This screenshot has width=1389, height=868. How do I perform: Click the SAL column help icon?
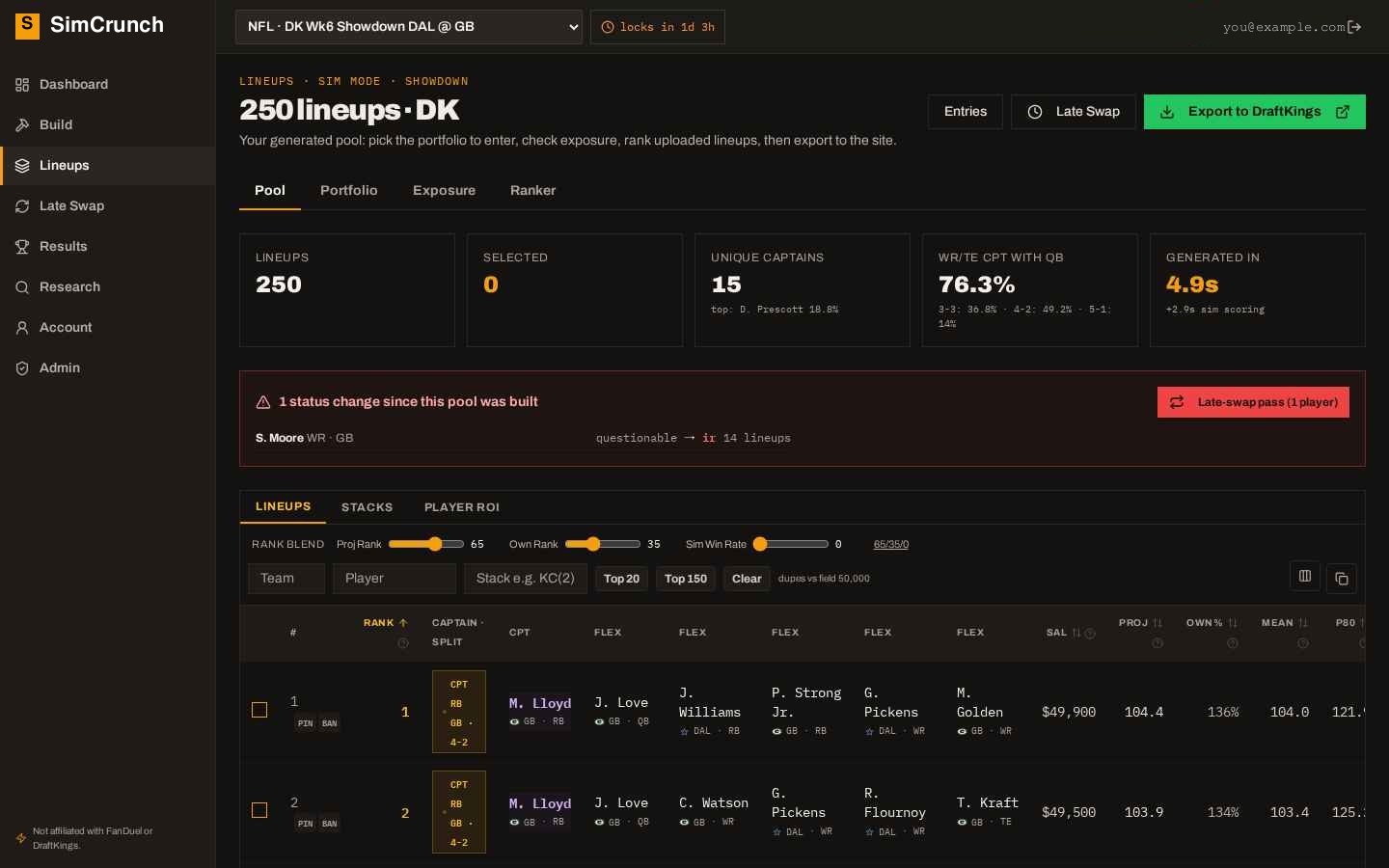1090,634
